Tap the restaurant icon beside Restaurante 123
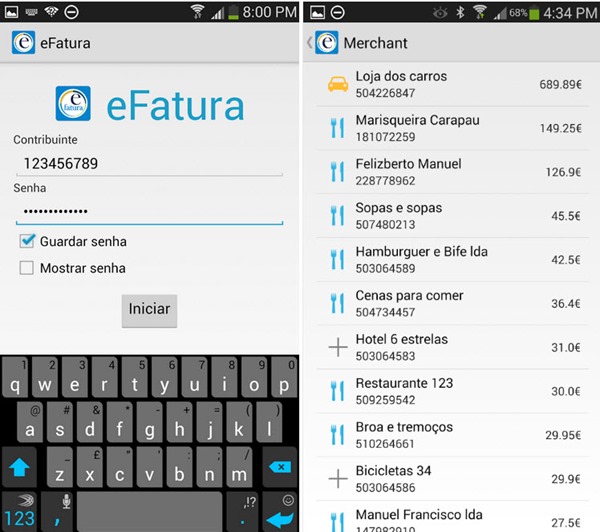Image resolution: width=600 pixels, height=532 pixels. [338, 391]
